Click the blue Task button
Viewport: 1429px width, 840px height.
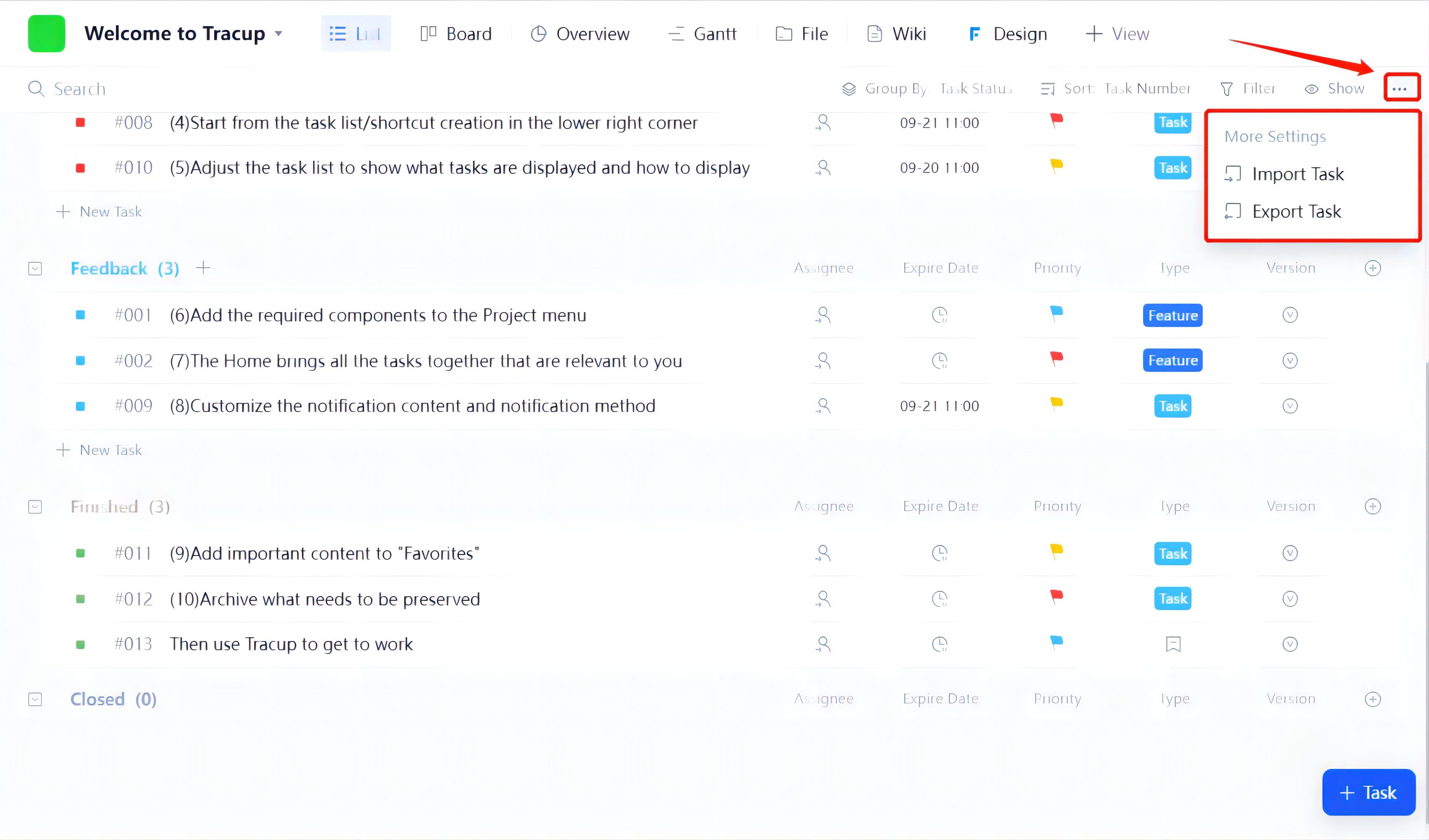point(1368,792)
